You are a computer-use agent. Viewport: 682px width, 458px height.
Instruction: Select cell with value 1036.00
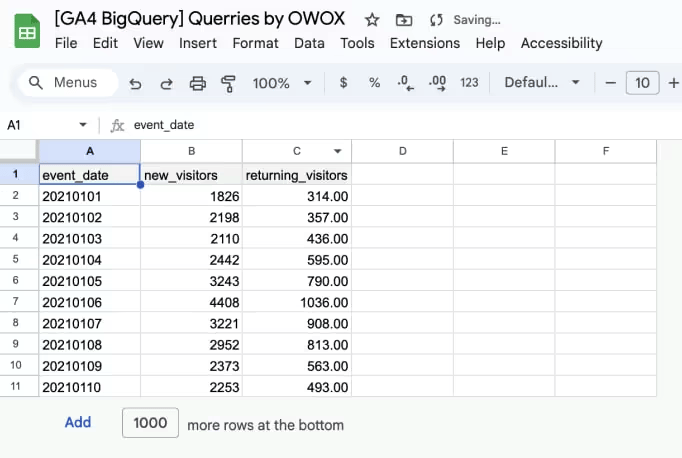click(x=297, y=302)
